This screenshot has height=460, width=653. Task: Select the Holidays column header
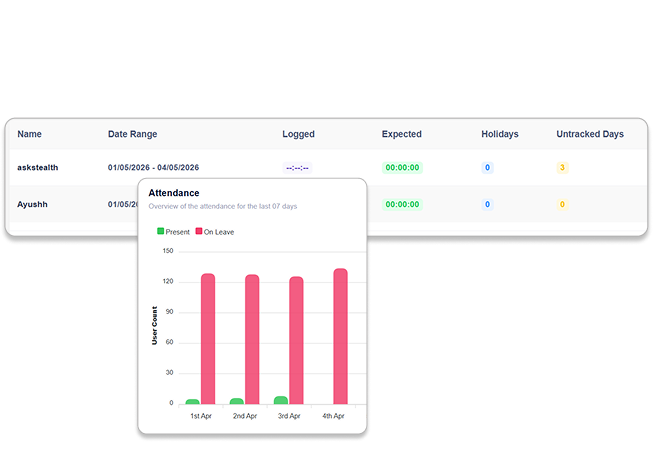click(500, 134)
